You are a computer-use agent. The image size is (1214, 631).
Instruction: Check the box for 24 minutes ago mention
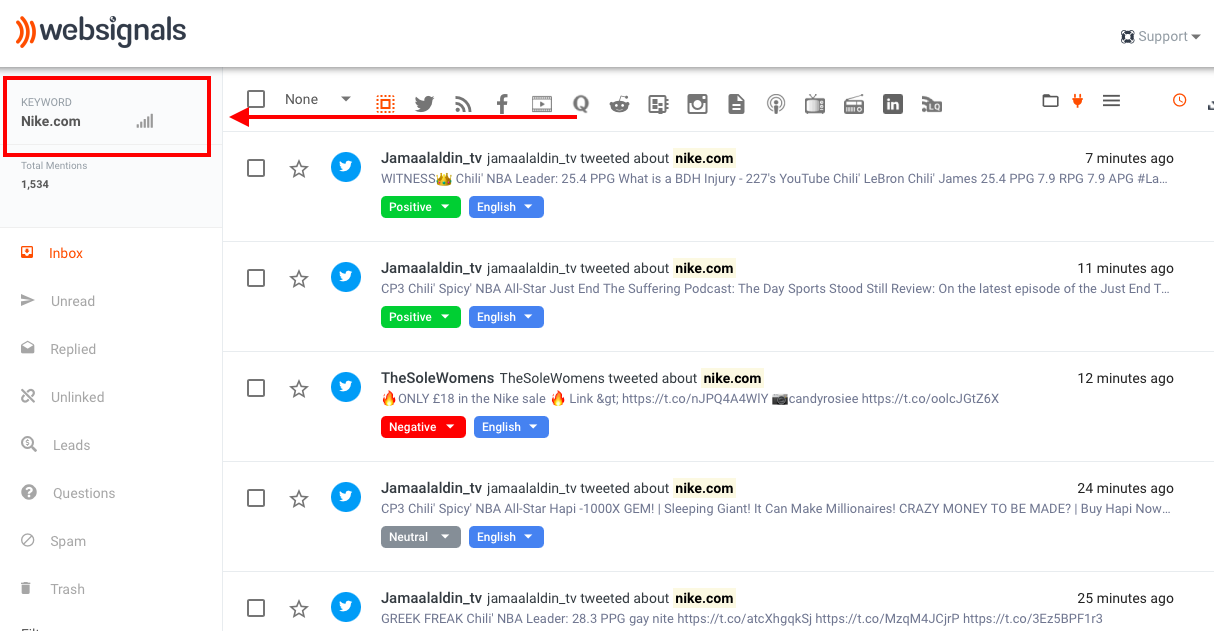256,498
